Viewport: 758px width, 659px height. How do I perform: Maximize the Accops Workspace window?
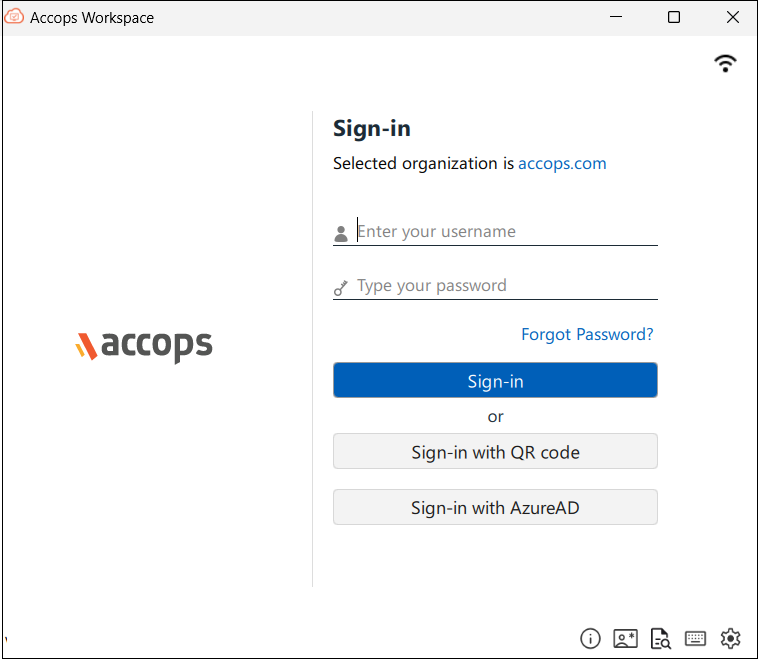673,17
